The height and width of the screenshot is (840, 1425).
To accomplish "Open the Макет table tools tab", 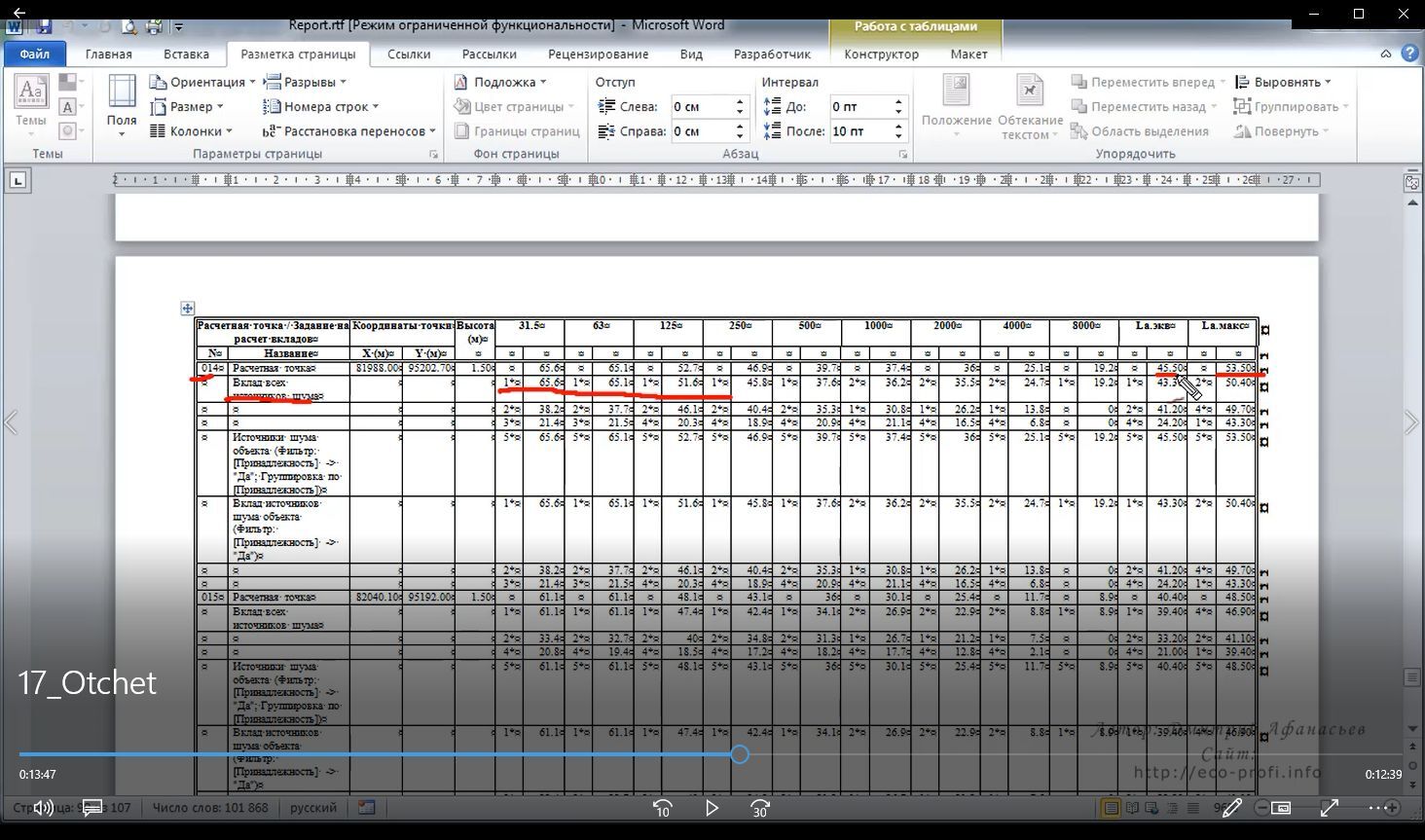I will (968, 55).
